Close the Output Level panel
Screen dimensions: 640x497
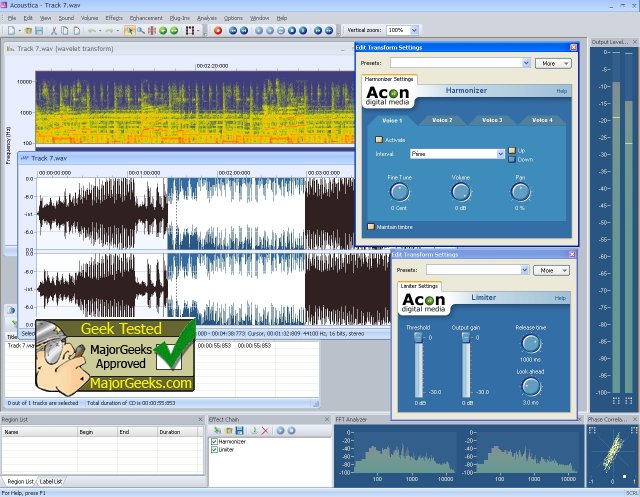pyautogui.click(x=635, y=42)
